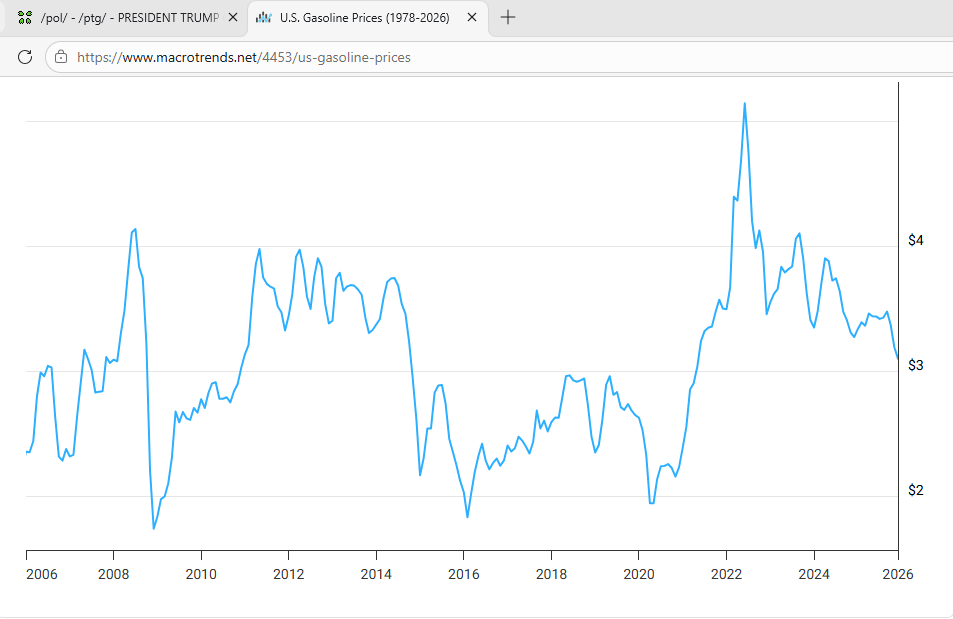
Task: Focus the macrotrends.net address bar
Action: [498, 57]
